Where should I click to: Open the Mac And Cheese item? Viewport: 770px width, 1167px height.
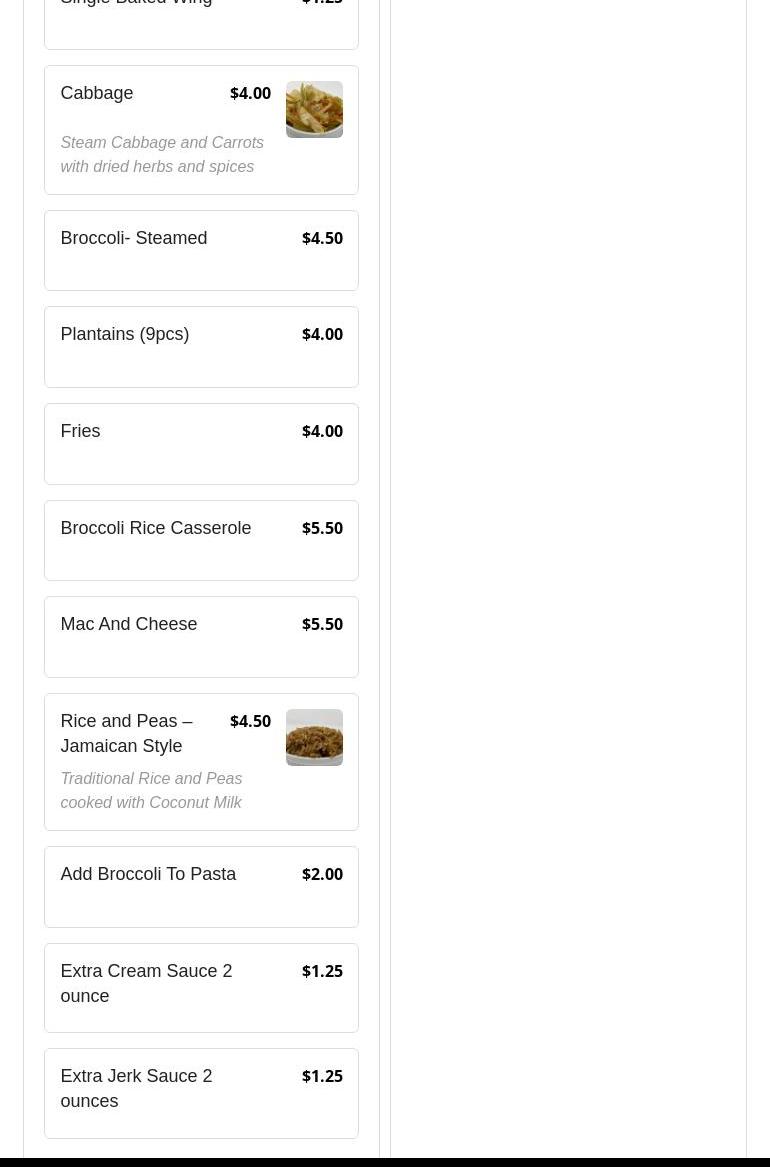(x=129, y=624)
